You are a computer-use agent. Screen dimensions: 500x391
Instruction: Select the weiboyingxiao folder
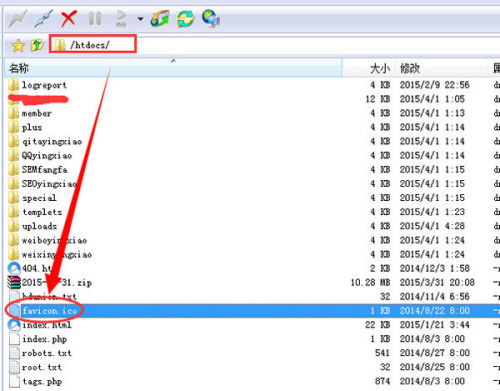(54, 240)
